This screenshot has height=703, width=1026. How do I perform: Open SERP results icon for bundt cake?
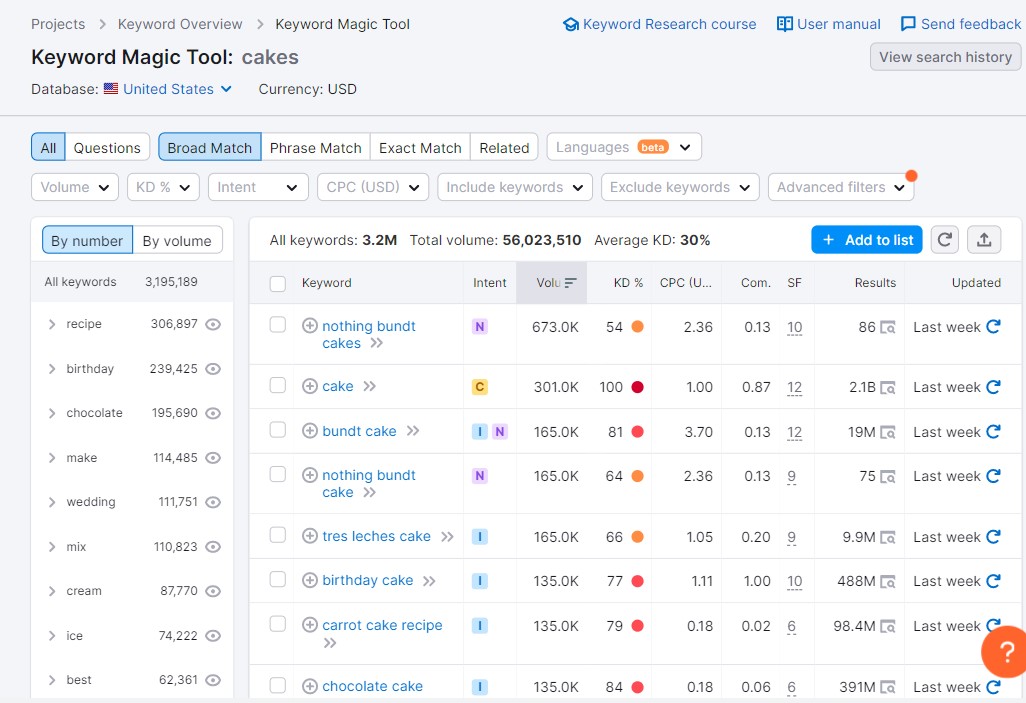click(x=887, y=432)
